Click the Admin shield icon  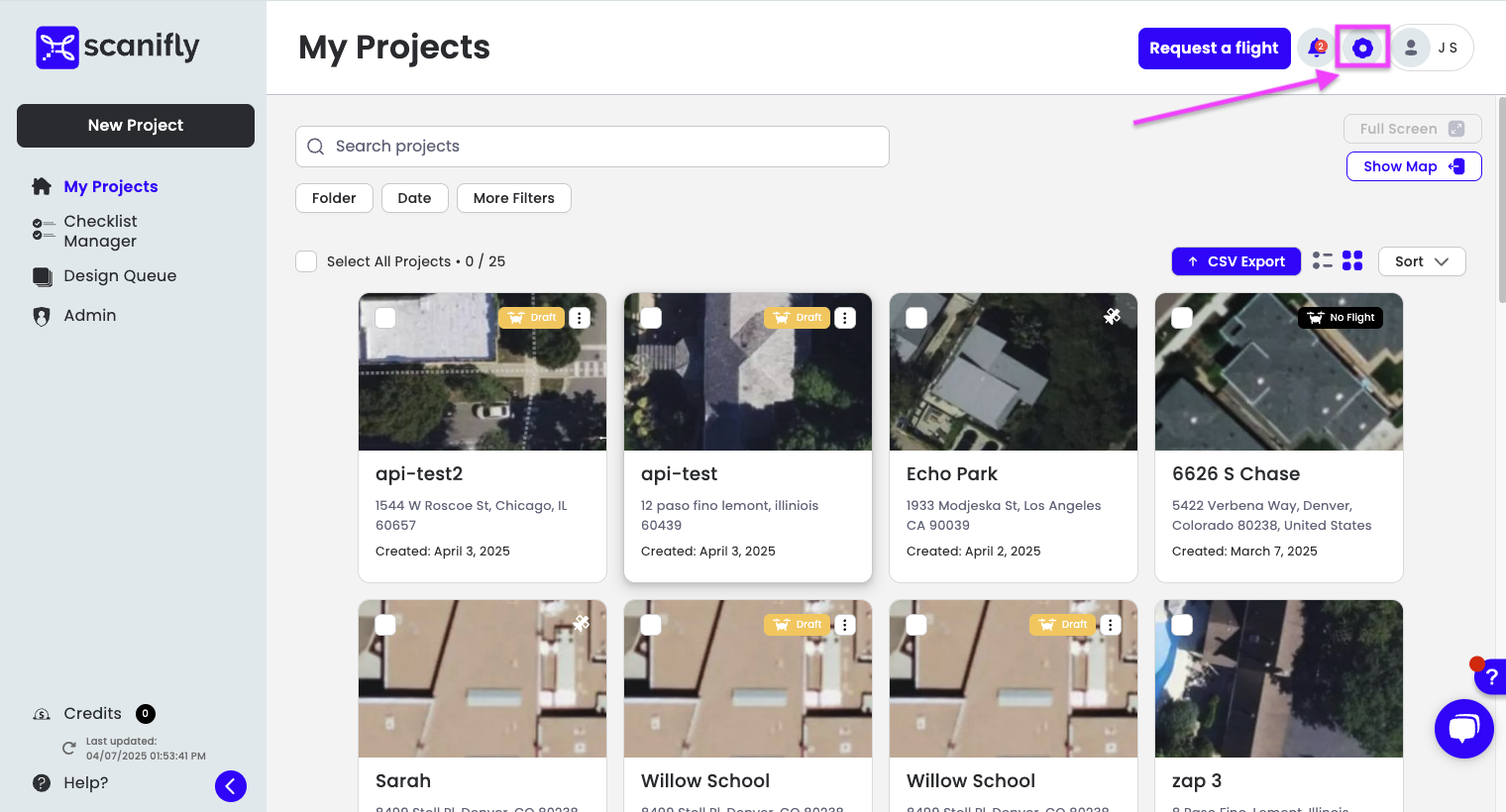(x=42, y=316)
